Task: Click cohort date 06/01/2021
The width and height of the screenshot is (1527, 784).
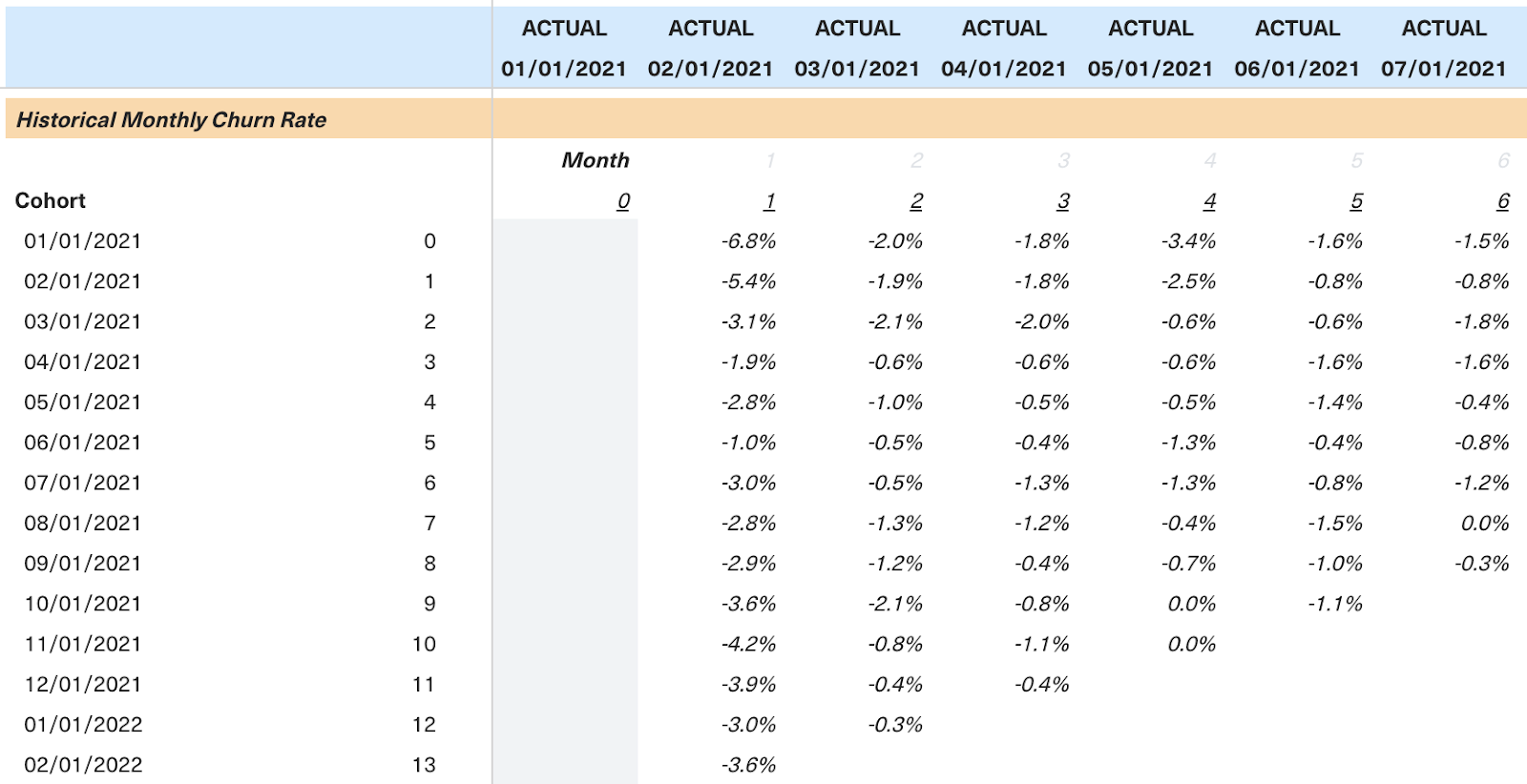Action: [x=83, y=443]
